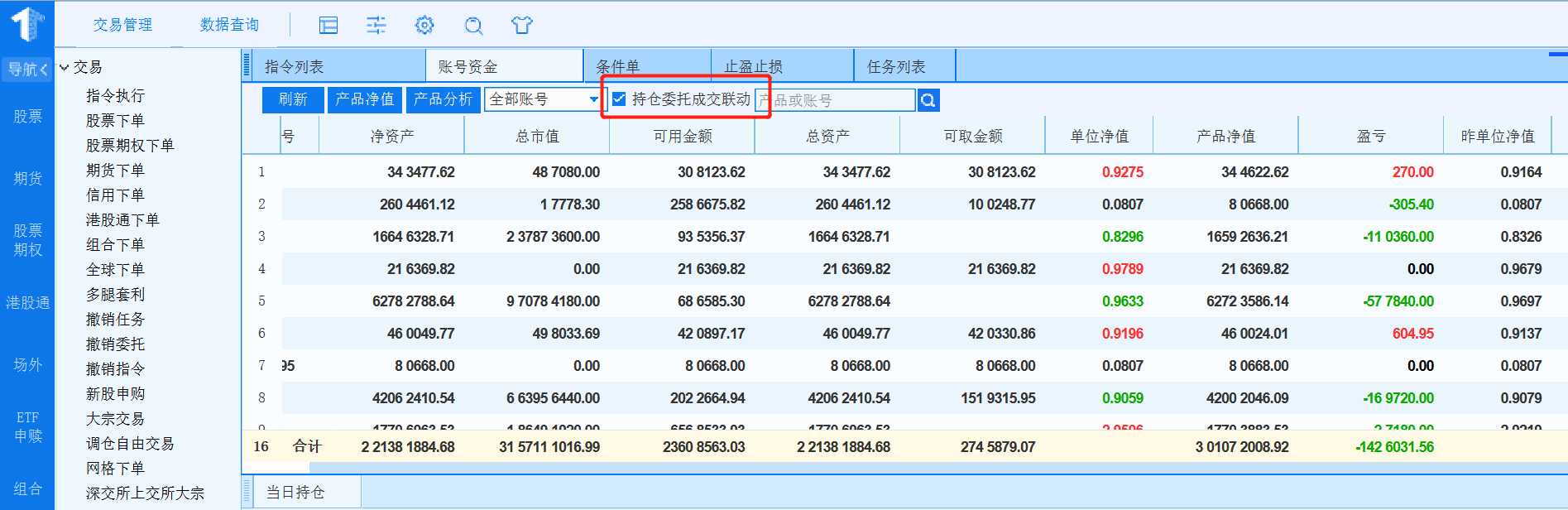This screenshot has width=1568, height=510.
Task: Switch to 任务列表 tab
Action: [904, 67]
